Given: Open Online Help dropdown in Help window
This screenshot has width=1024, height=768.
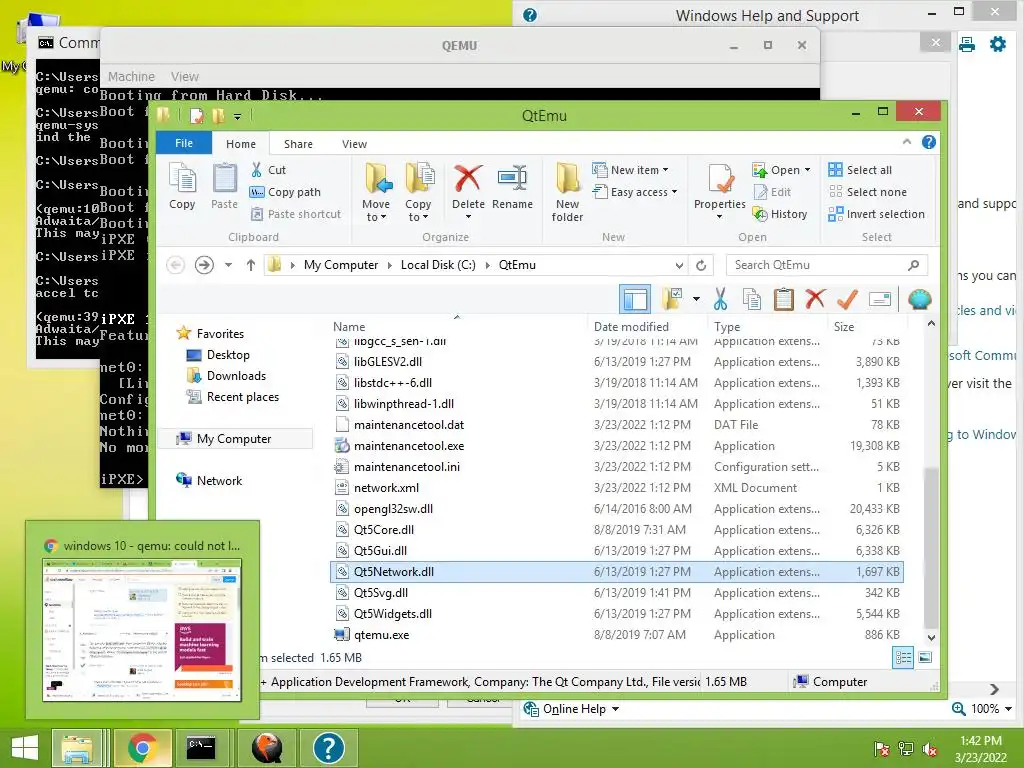Looking at the screenshot, I should click(571, 709).
